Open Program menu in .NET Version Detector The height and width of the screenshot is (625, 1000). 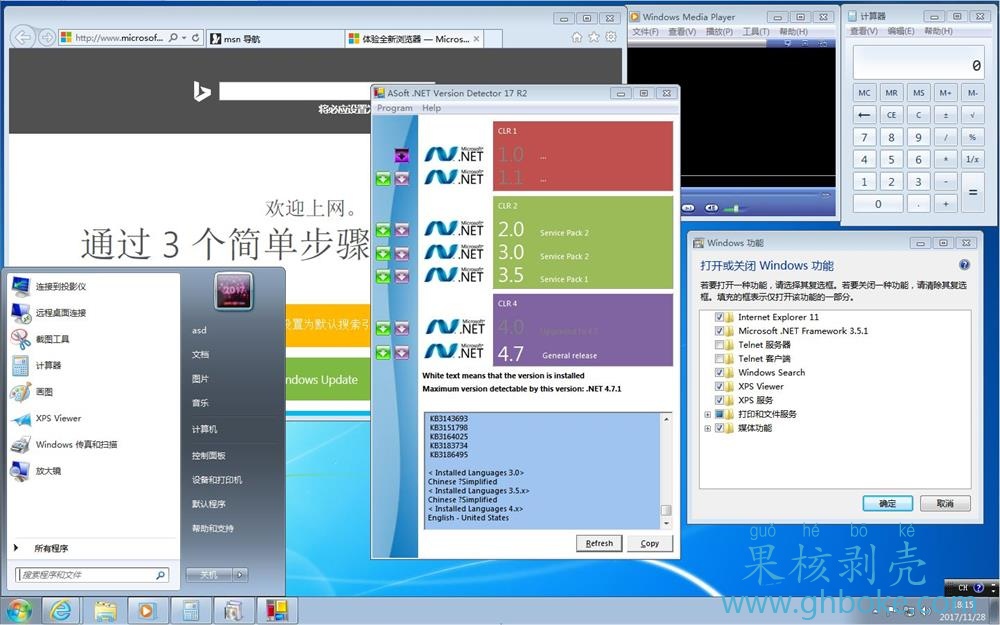click(x=394, y=108)
